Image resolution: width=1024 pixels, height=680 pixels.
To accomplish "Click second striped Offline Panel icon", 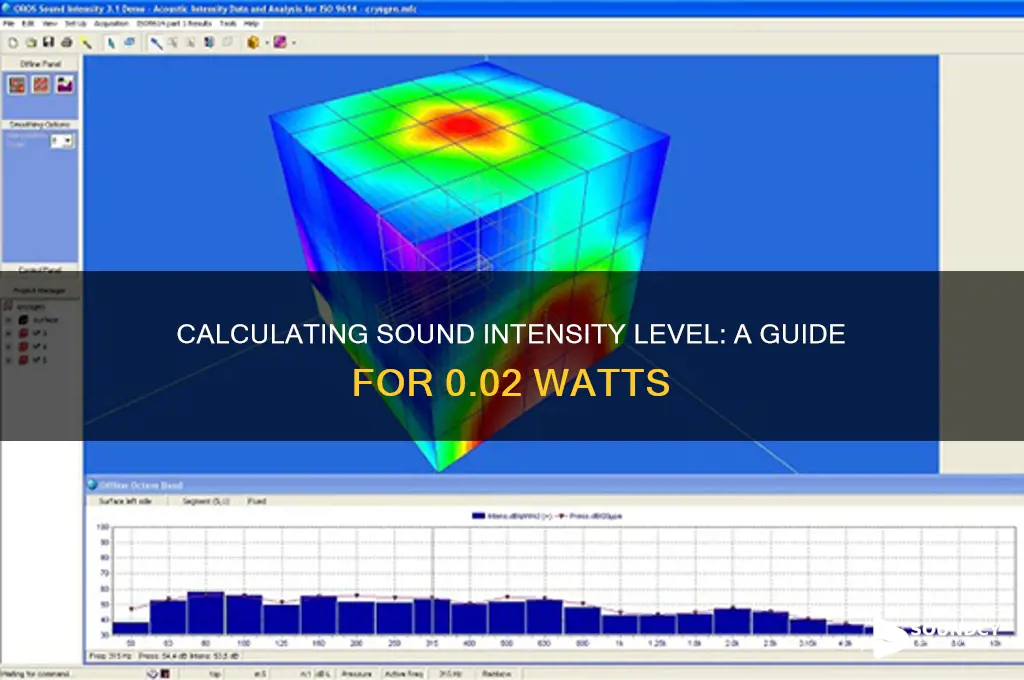I will click(41, 85).
